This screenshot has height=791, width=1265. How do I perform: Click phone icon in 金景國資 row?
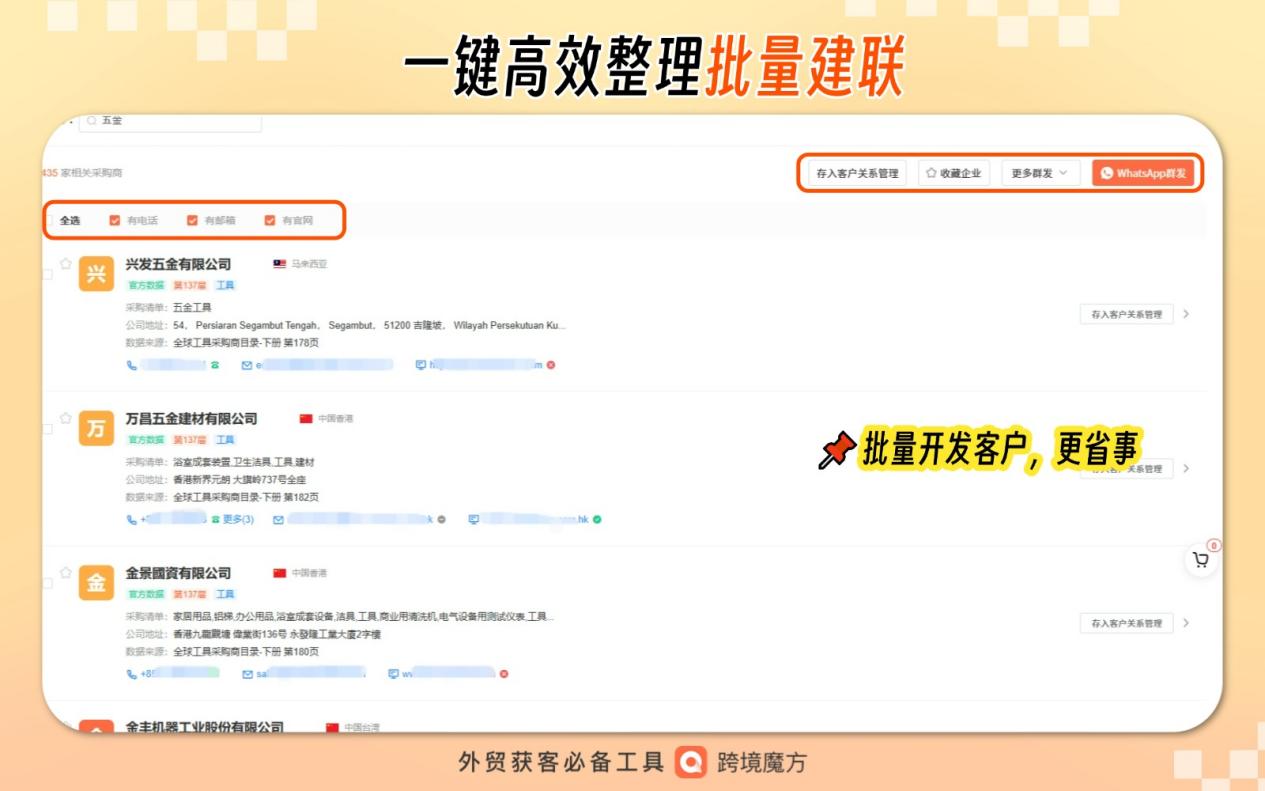pyautogui.click(x=131, y=674)
